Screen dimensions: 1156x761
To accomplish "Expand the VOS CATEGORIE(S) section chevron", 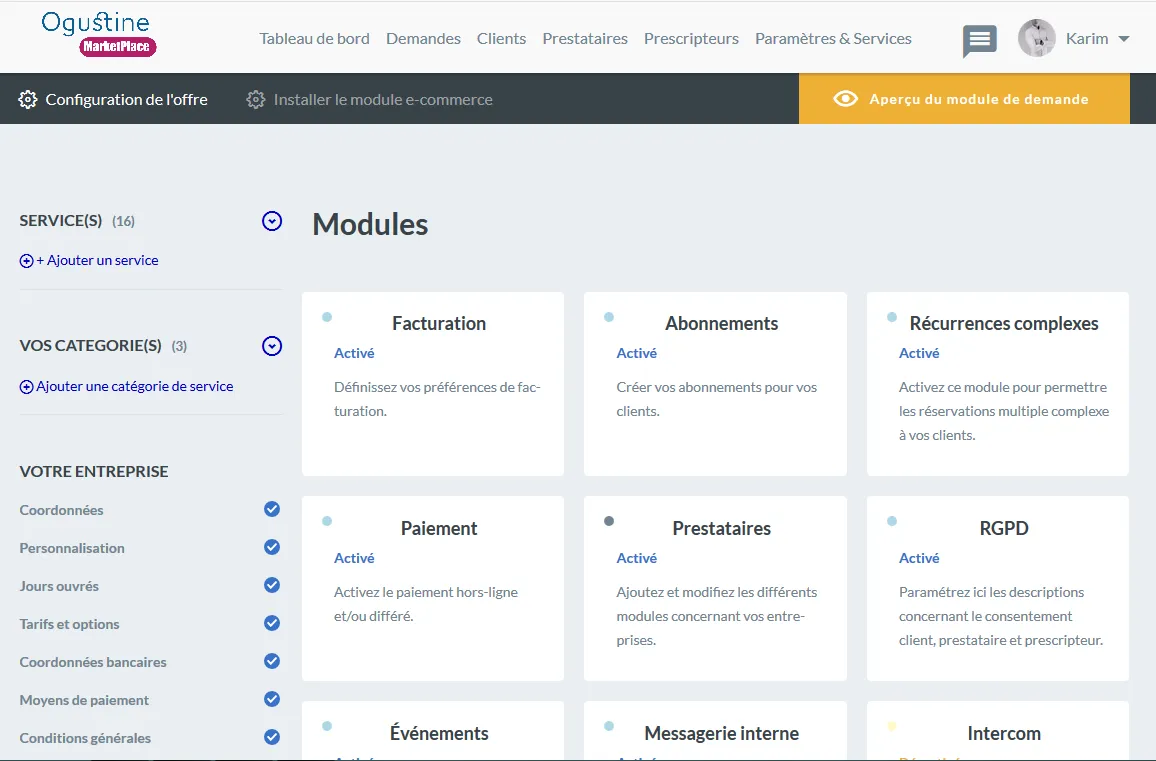I will pos(272,346).
